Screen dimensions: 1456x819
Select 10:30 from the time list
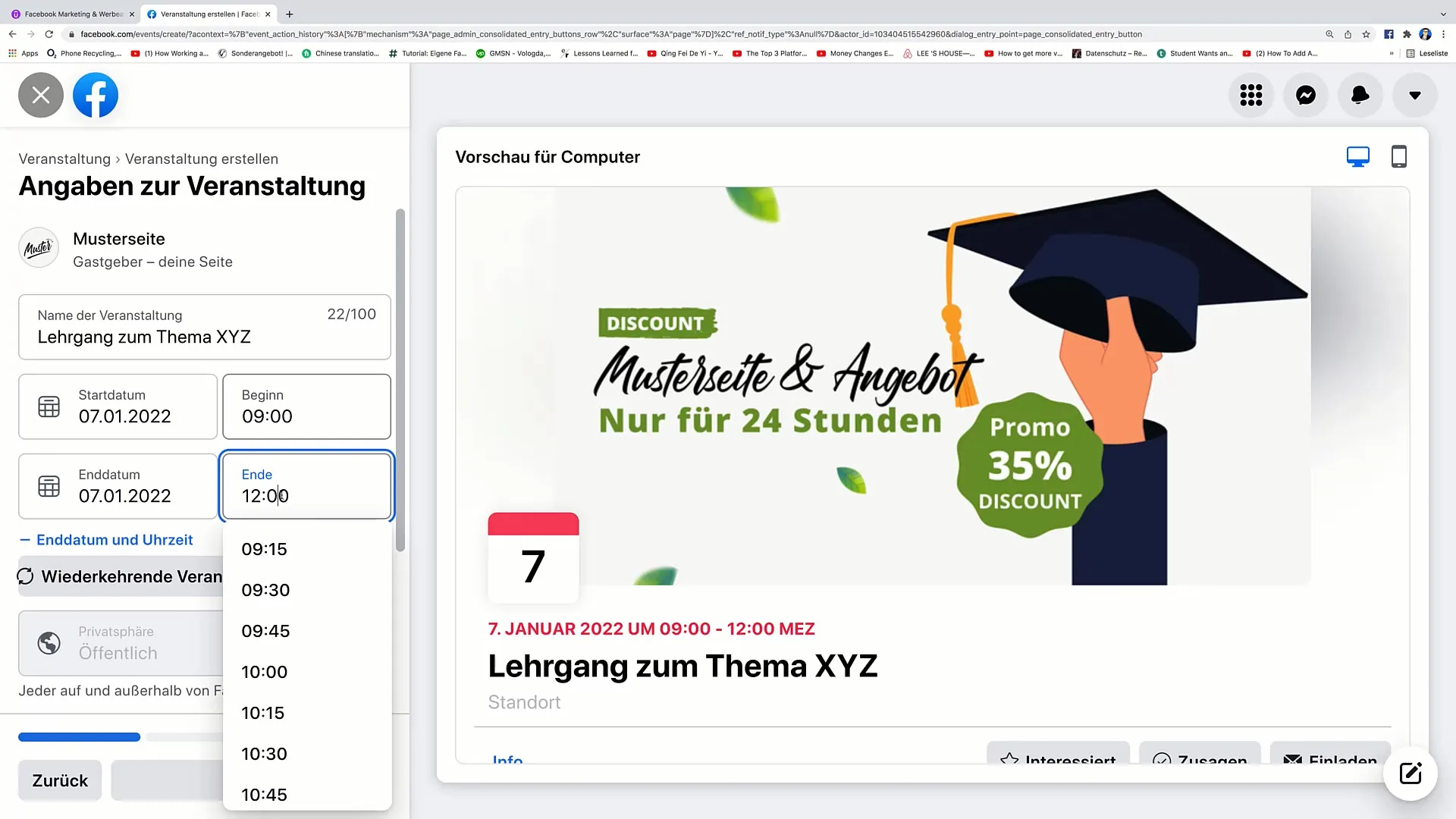coord(307,754)
